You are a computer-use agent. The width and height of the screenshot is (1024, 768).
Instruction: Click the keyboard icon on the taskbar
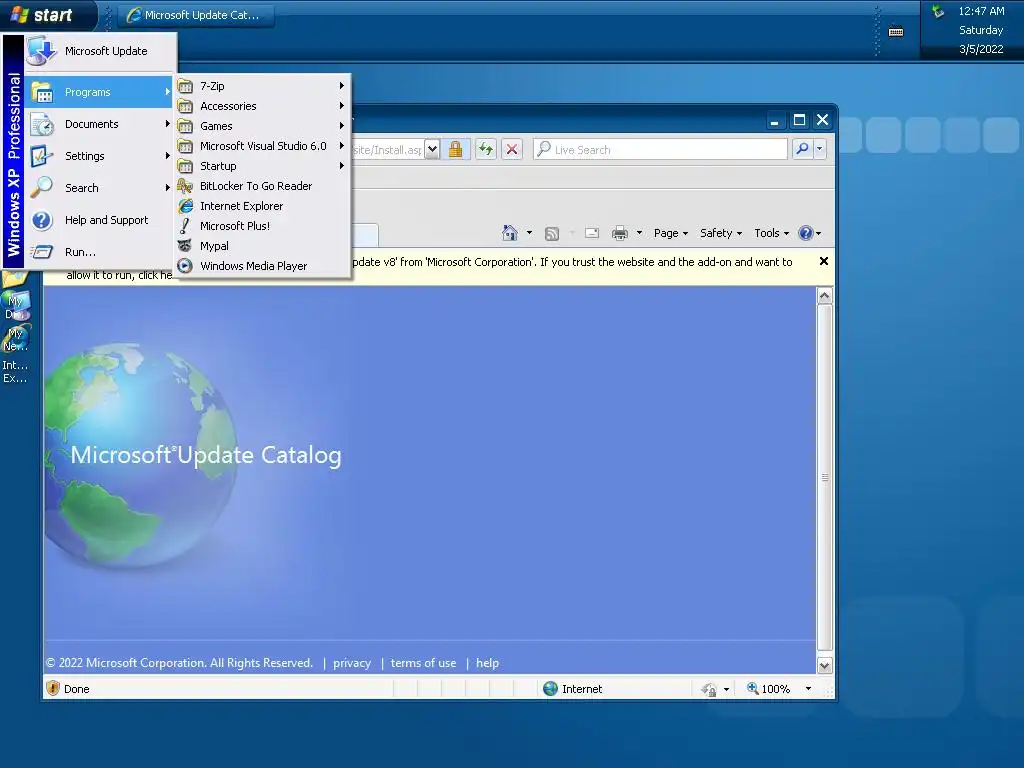point(896,31)
